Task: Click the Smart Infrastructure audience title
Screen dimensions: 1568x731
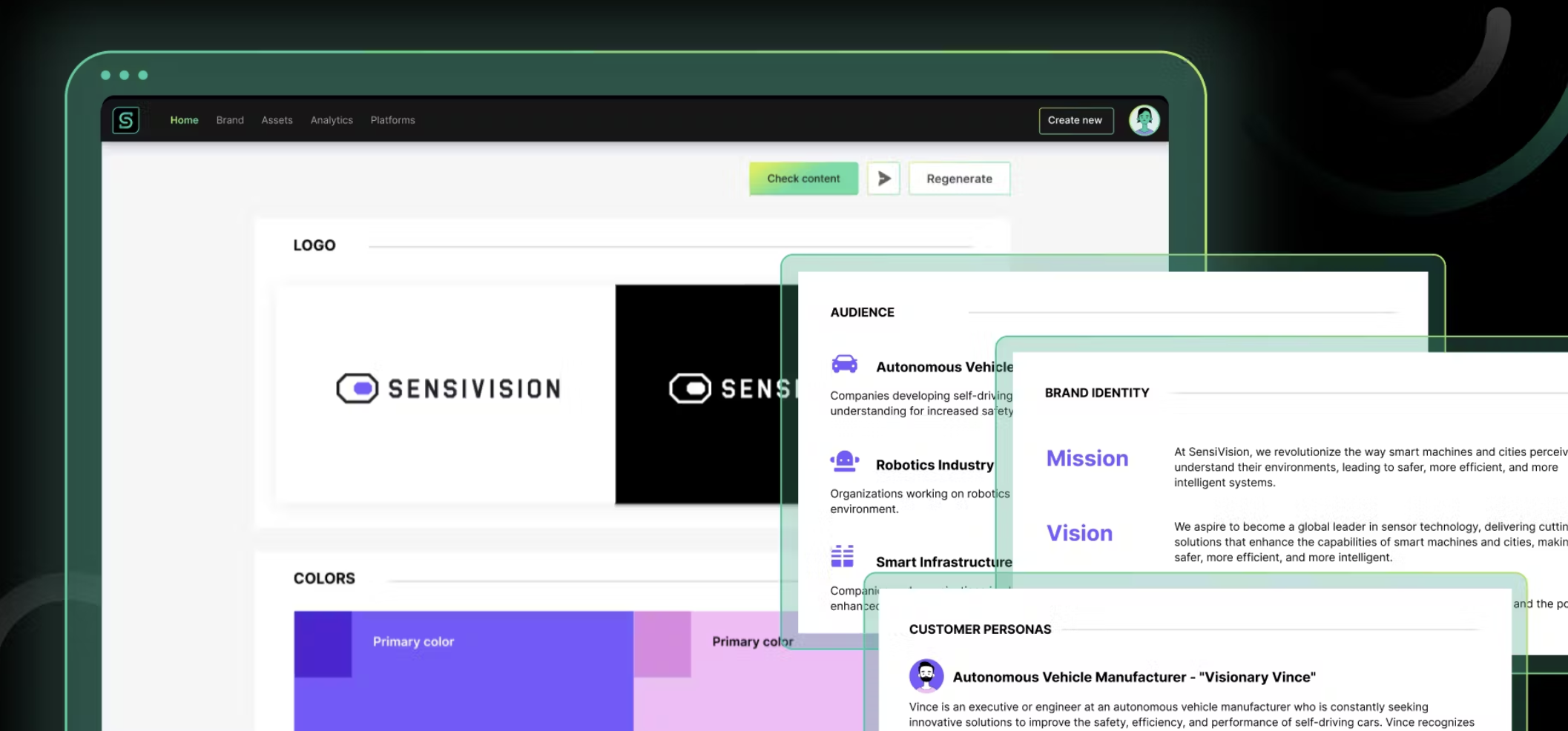Action: pyautogui.click(x=943, y=562)
